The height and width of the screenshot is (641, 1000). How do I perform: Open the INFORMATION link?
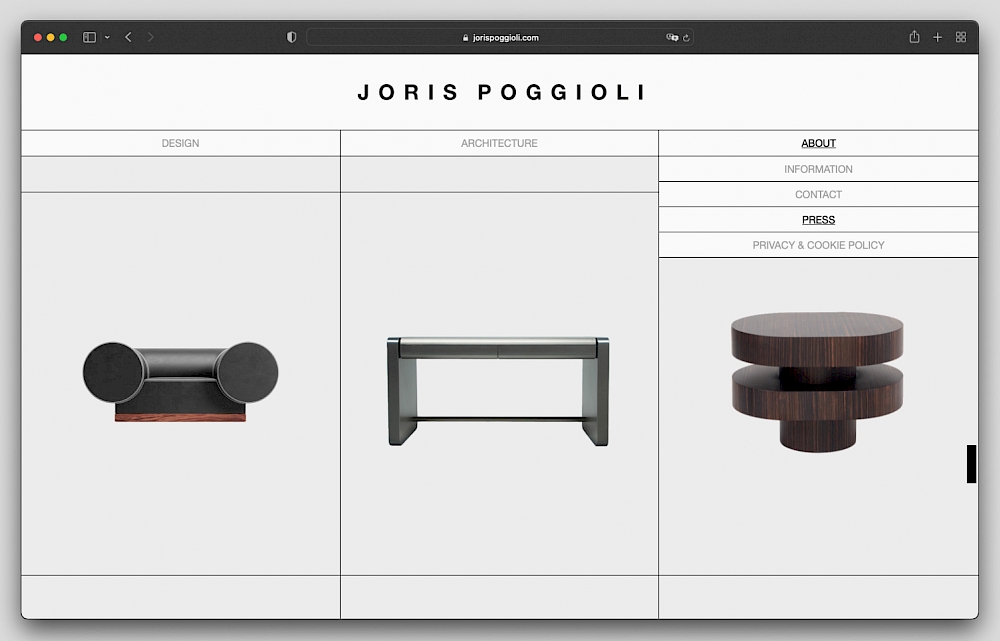818,169
